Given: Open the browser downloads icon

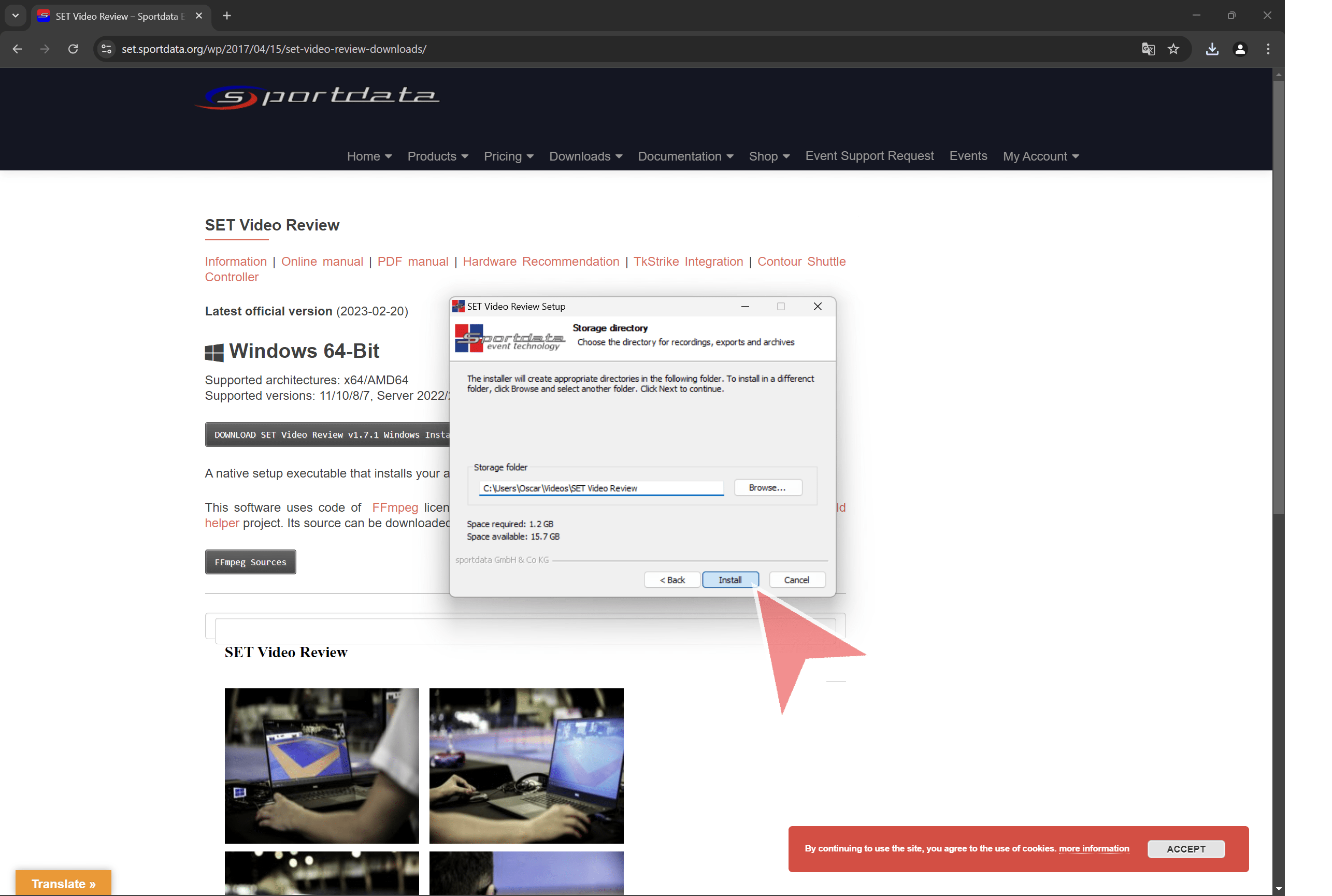Looking at the screenshot, I should pyautogui.click(x=1212, y=49).
